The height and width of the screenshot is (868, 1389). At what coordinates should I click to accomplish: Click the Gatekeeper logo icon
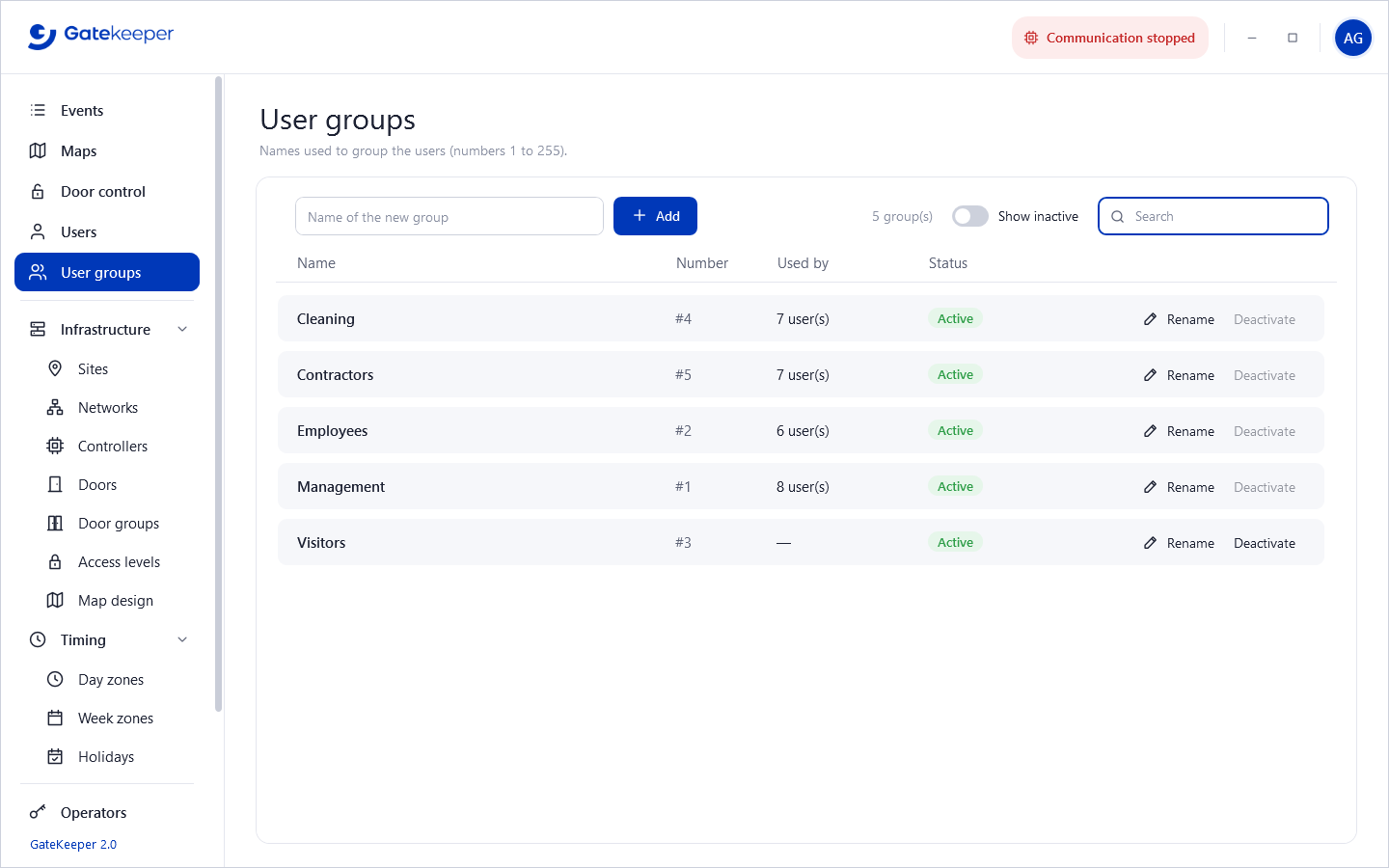tap(41, 37)
